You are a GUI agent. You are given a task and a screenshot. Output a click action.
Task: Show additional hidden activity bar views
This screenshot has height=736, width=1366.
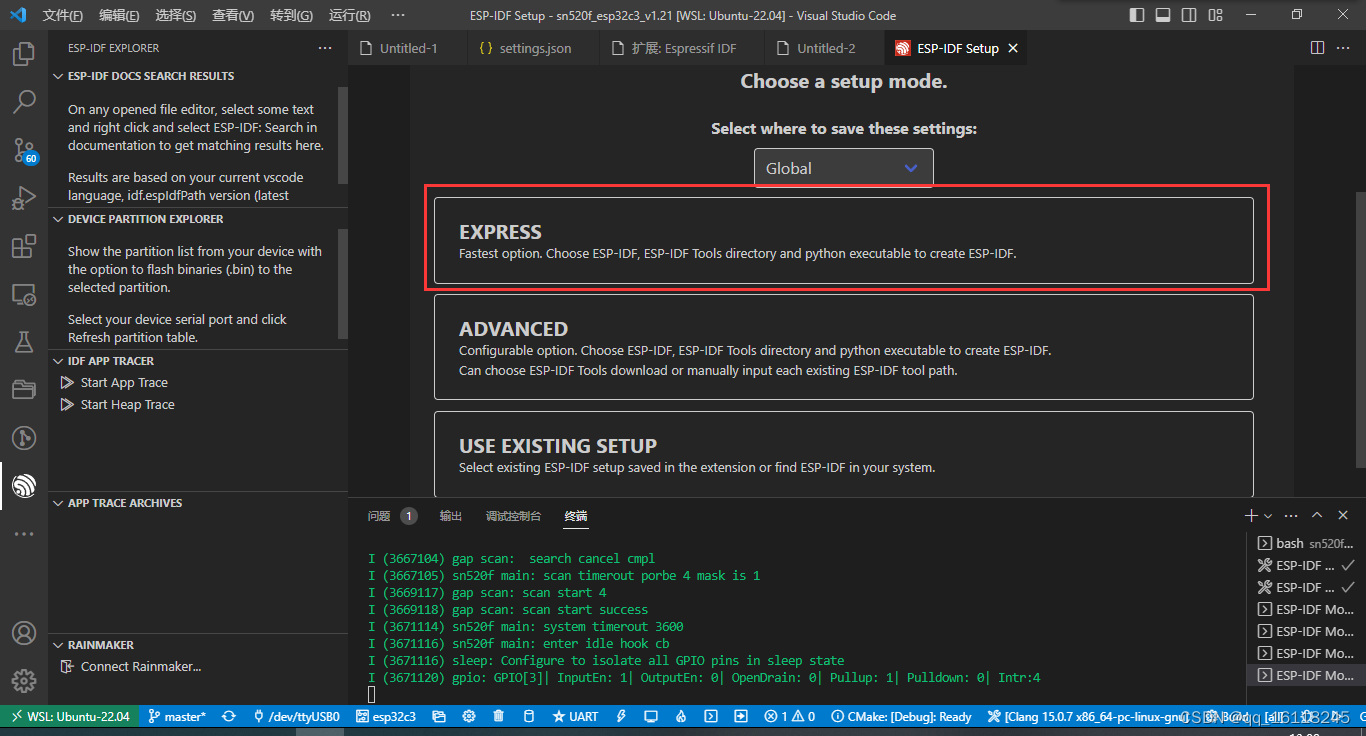click(24, 534)
